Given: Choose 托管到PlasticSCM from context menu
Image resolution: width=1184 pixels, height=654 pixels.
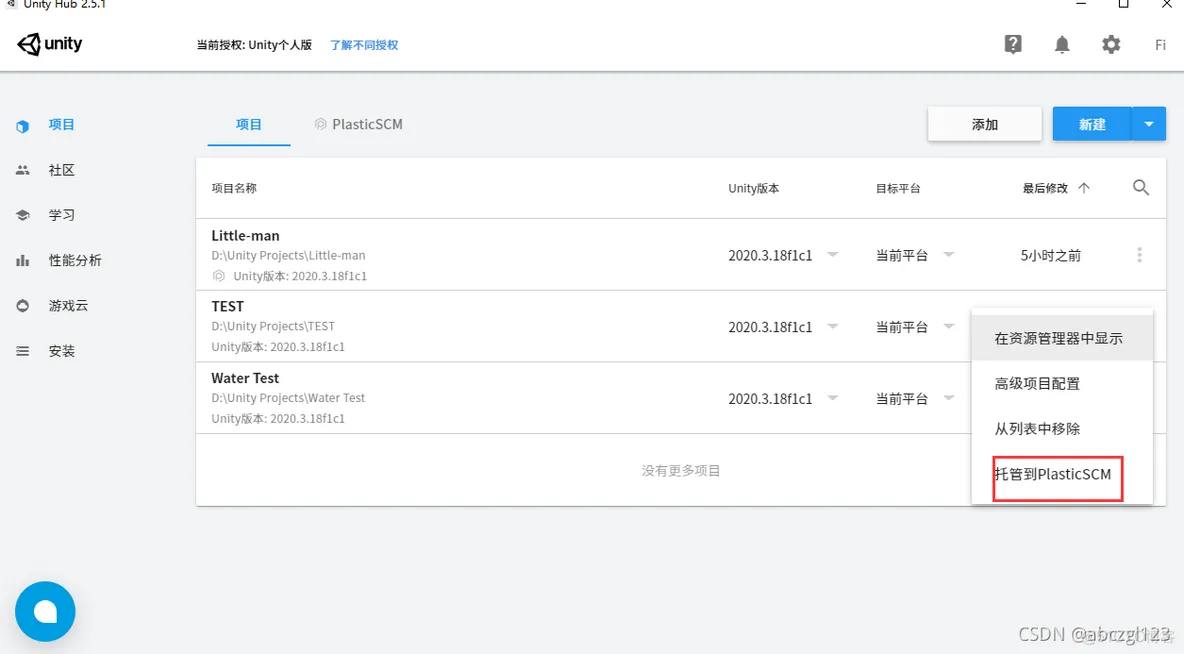Looking at the screenshot, I should (1062, 474).
